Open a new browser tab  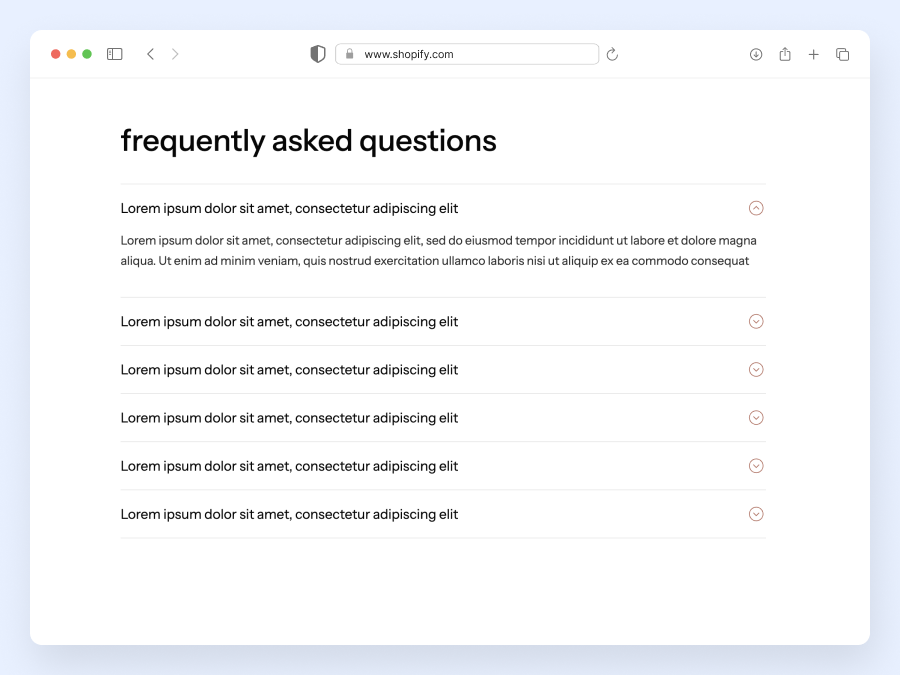click(x=813, y=54)
